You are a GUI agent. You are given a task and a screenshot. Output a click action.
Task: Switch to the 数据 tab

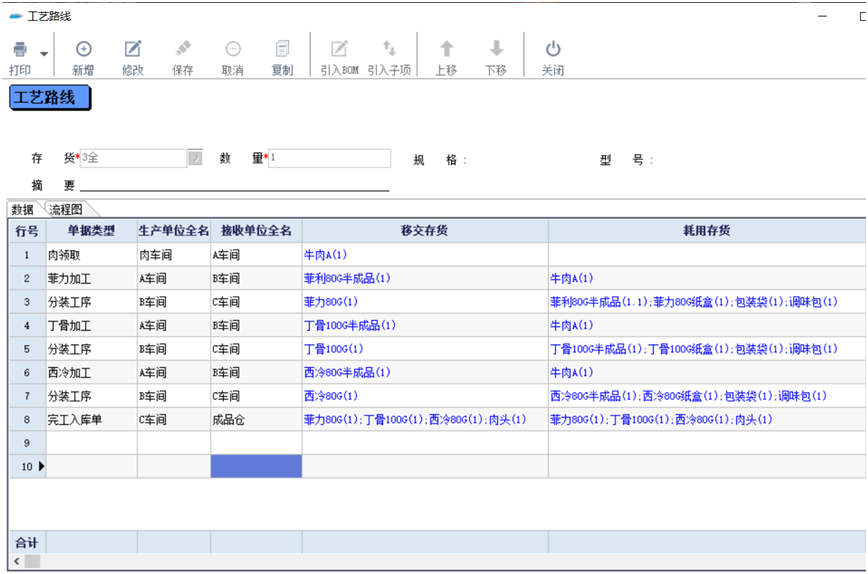coord(23,210)
